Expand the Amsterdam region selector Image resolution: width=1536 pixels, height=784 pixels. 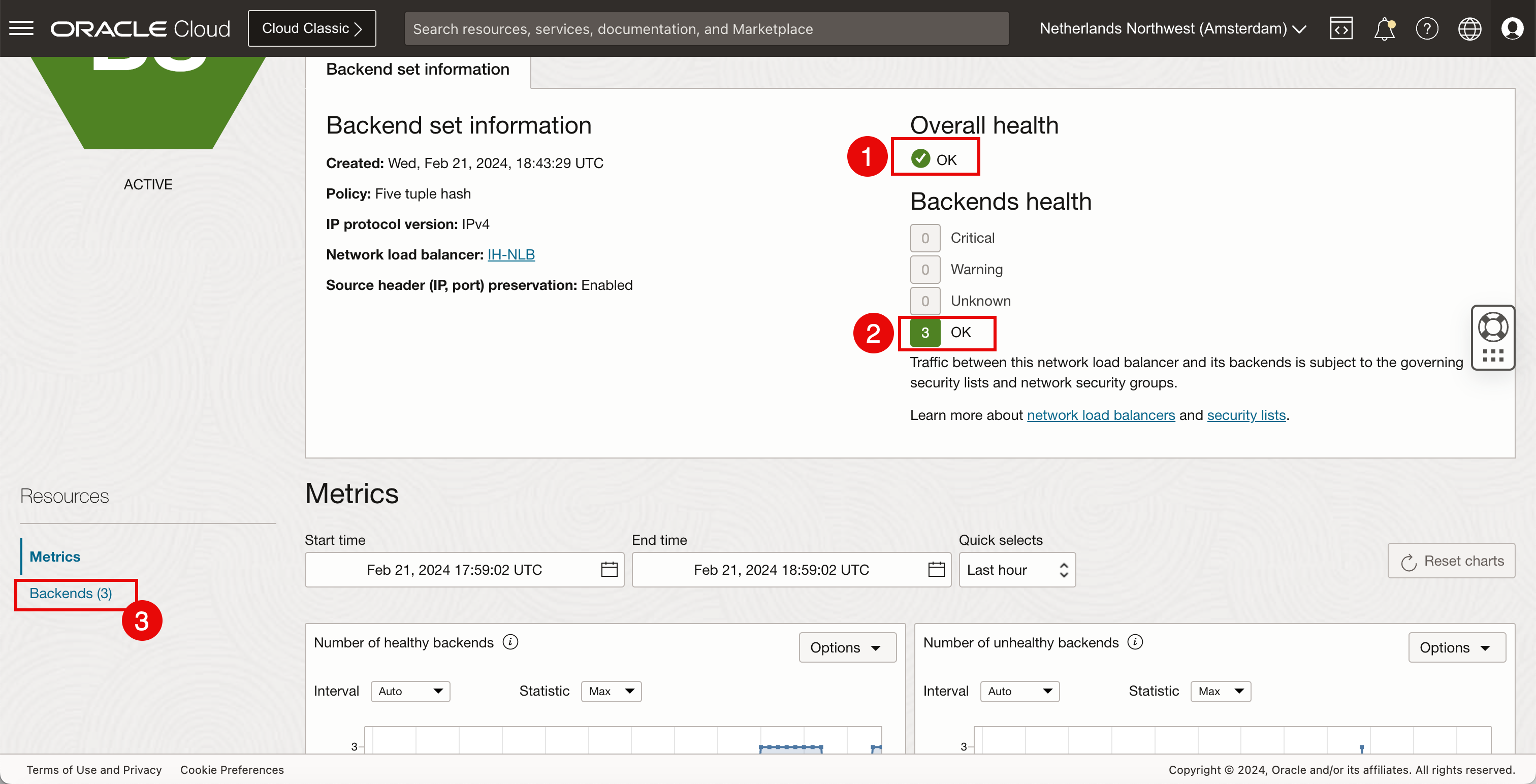tap(1173, 28)
